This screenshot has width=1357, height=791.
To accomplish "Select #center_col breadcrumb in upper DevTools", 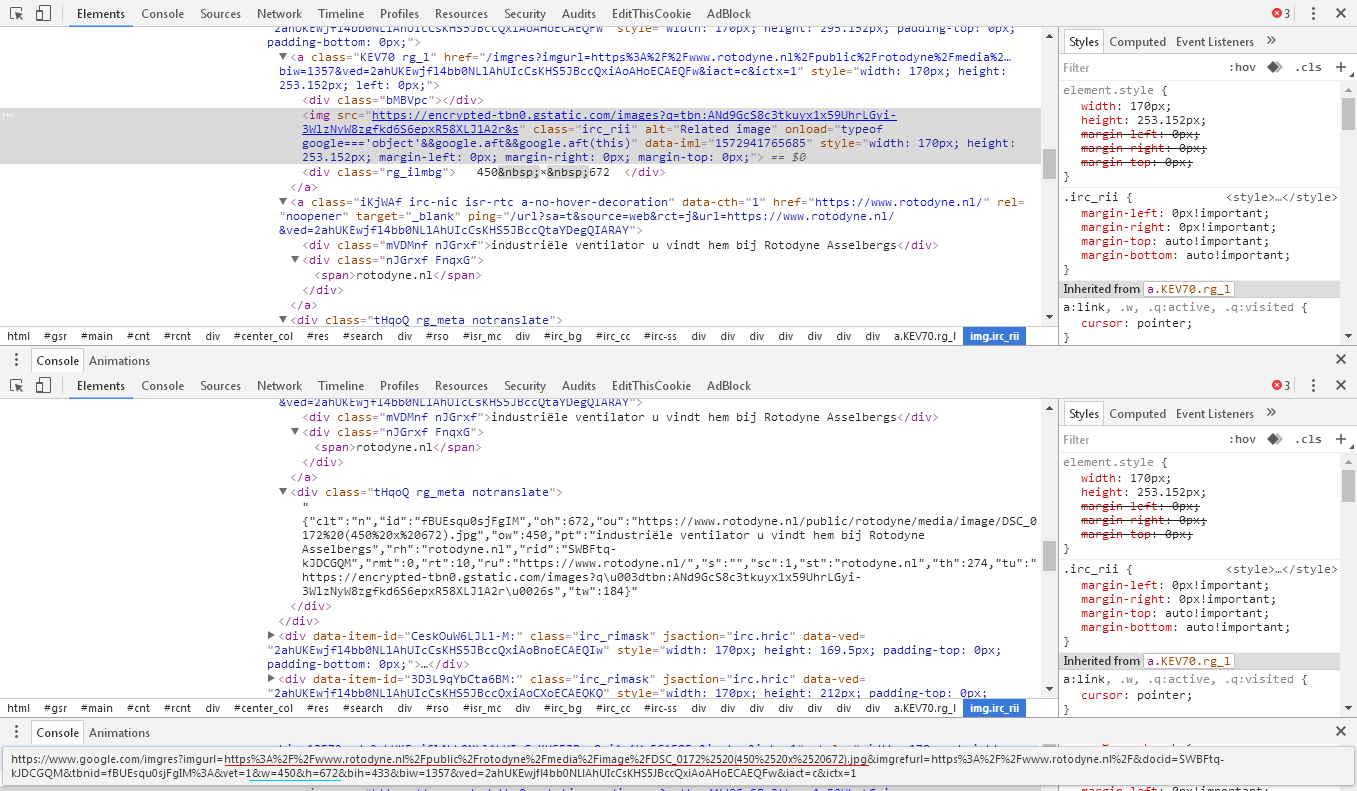I will (263, 336).
